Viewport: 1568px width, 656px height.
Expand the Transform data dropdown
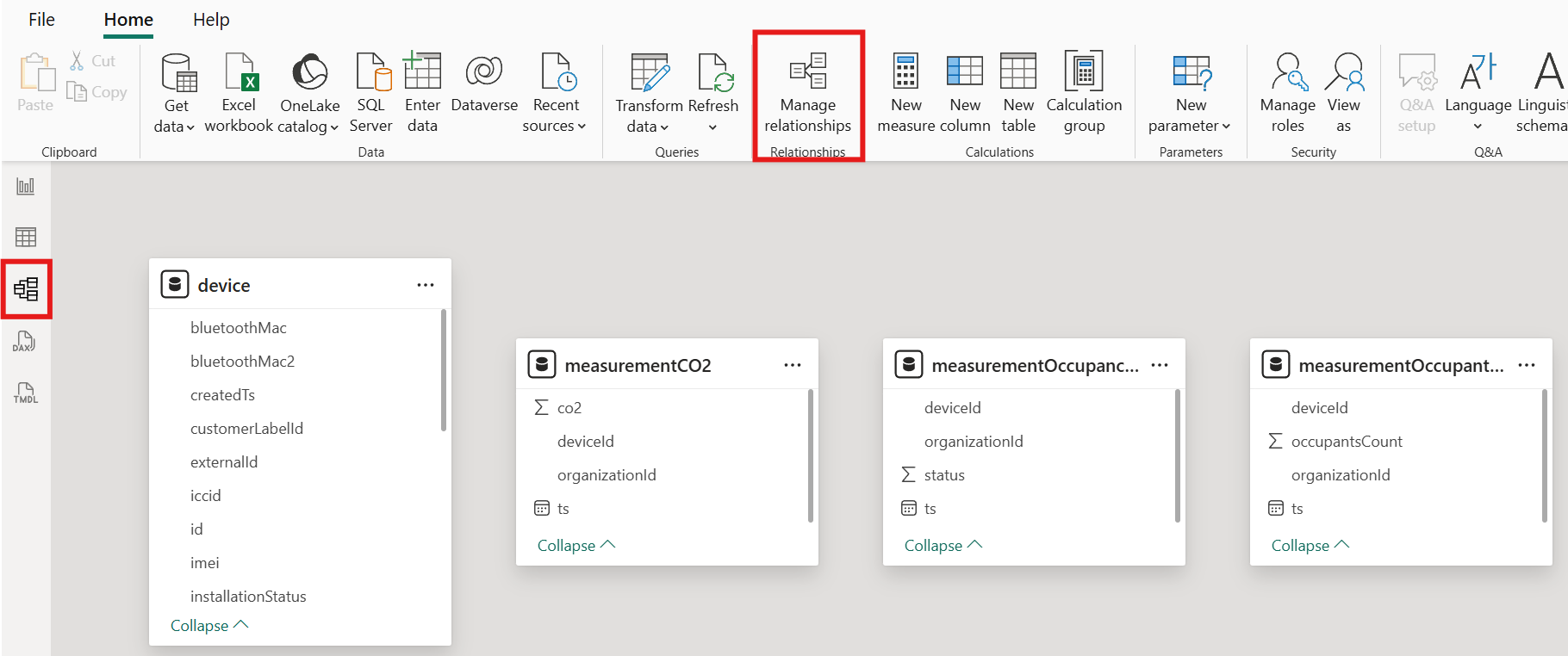click(x=648, y=127)
